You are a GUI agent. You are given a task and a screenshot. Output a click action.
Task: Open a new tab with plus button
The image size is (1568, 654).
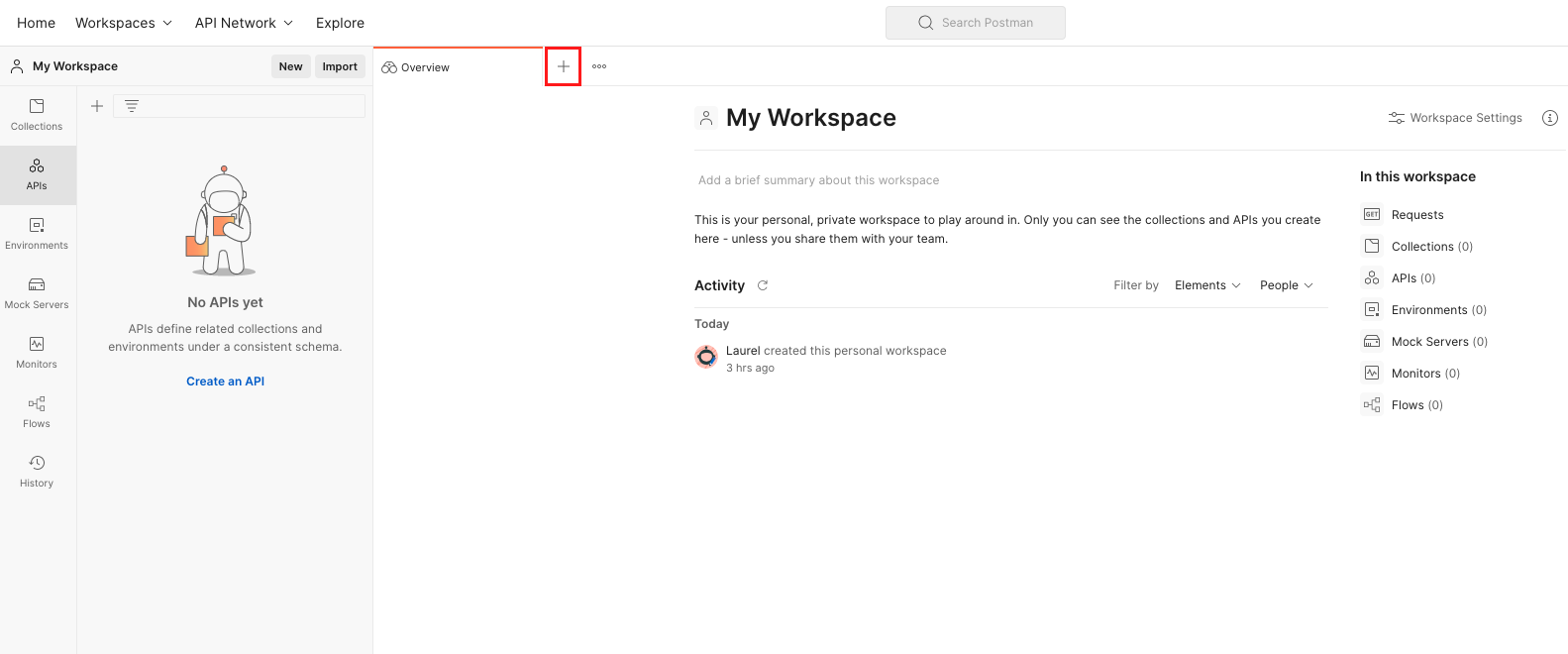[563, 66]
